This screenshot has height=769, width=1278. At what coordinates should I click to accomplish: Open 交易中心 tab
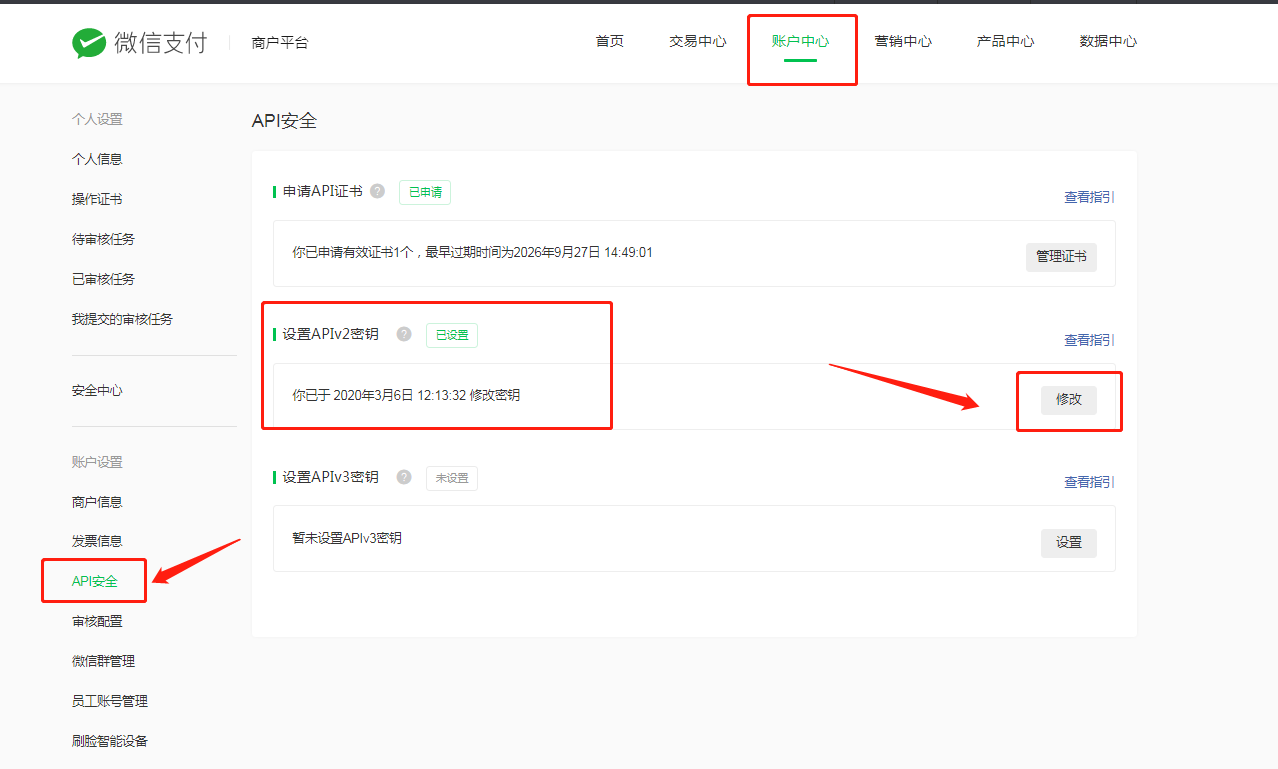tap(698, 42)
